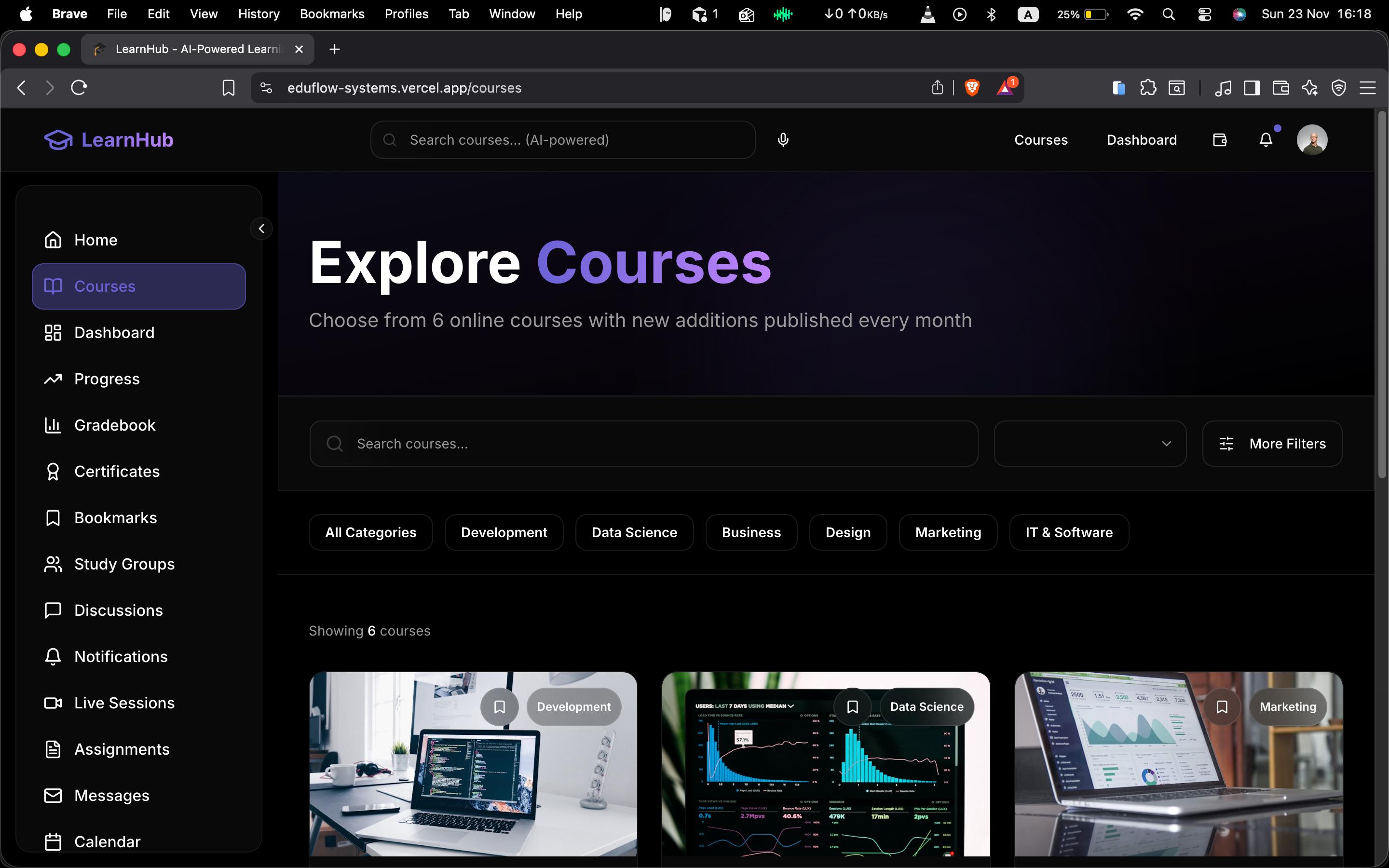This screenshot has width=1389, height=868.
Task: Select the IT & Software category button
Action: click(1069, 533)
